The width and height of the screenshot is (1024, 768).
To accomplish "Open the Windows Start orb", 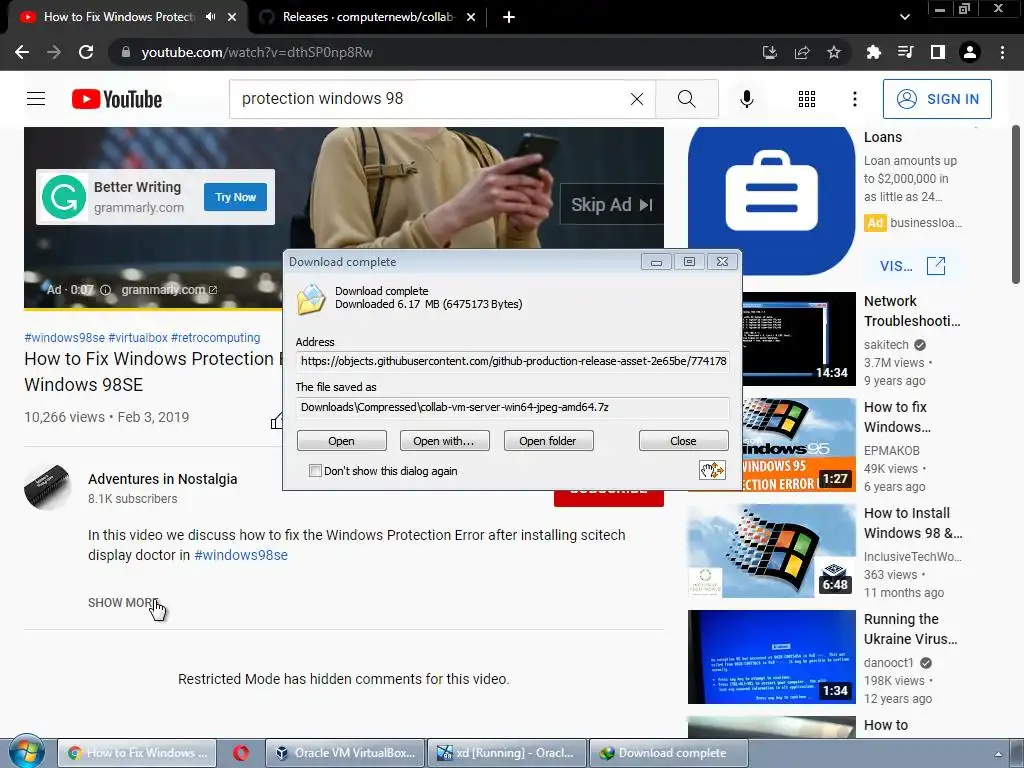I will (x=27, y=751).
